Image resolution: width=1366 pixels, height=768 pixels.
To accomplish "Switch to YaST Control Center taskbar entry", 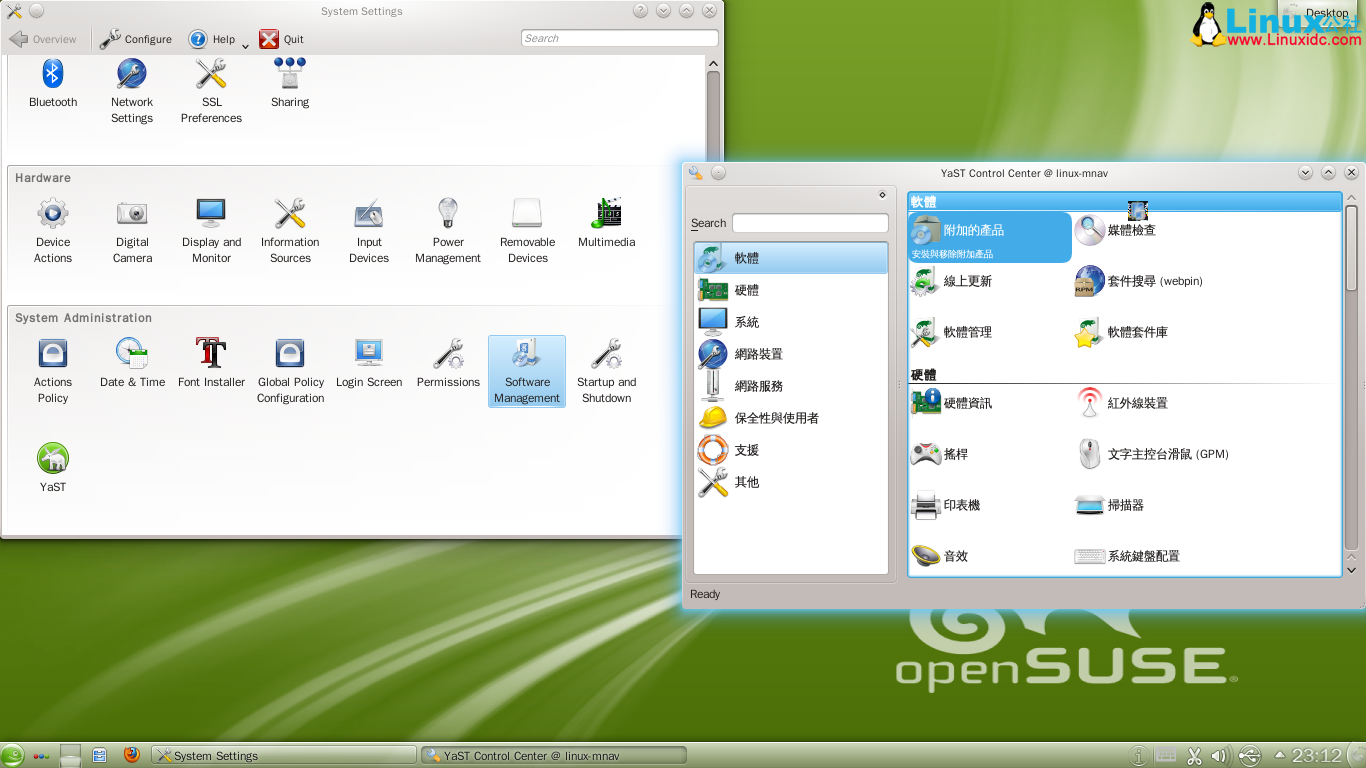I will tap(553, 755).
